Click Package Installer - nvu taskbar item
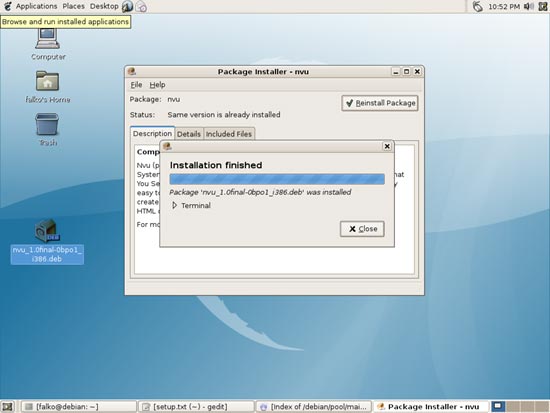This screenshot has width=550, height=413. click(x=430, y=407)
